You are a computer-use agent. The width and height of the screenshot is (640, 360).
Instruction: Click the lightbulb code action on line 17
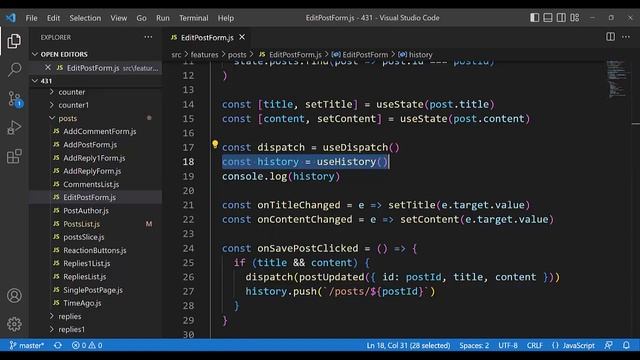[x=215, y=144]
